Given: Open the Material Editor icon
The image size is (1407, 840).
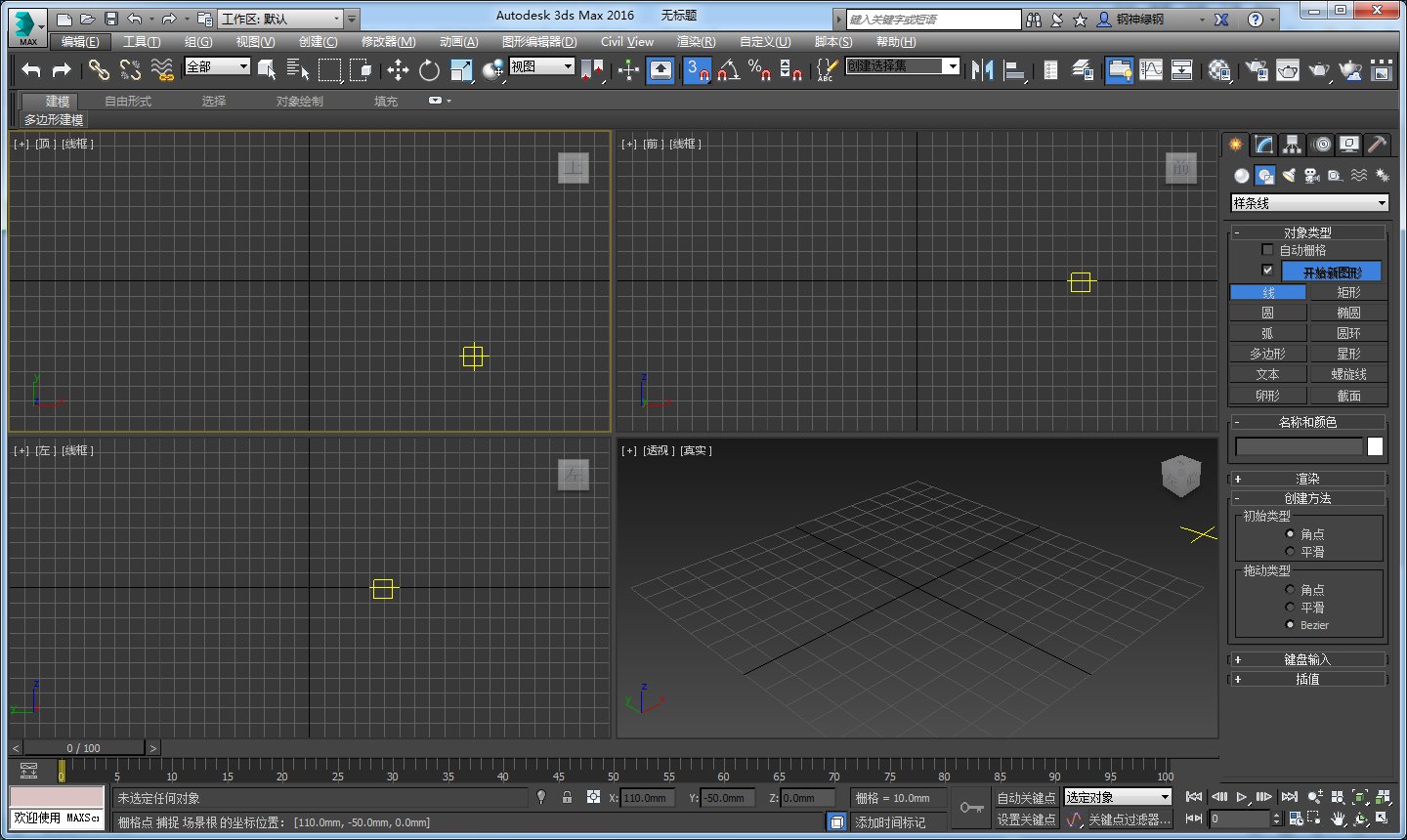Looking at the screenshot, I should pyautogui.click(x=1219, y=69).
